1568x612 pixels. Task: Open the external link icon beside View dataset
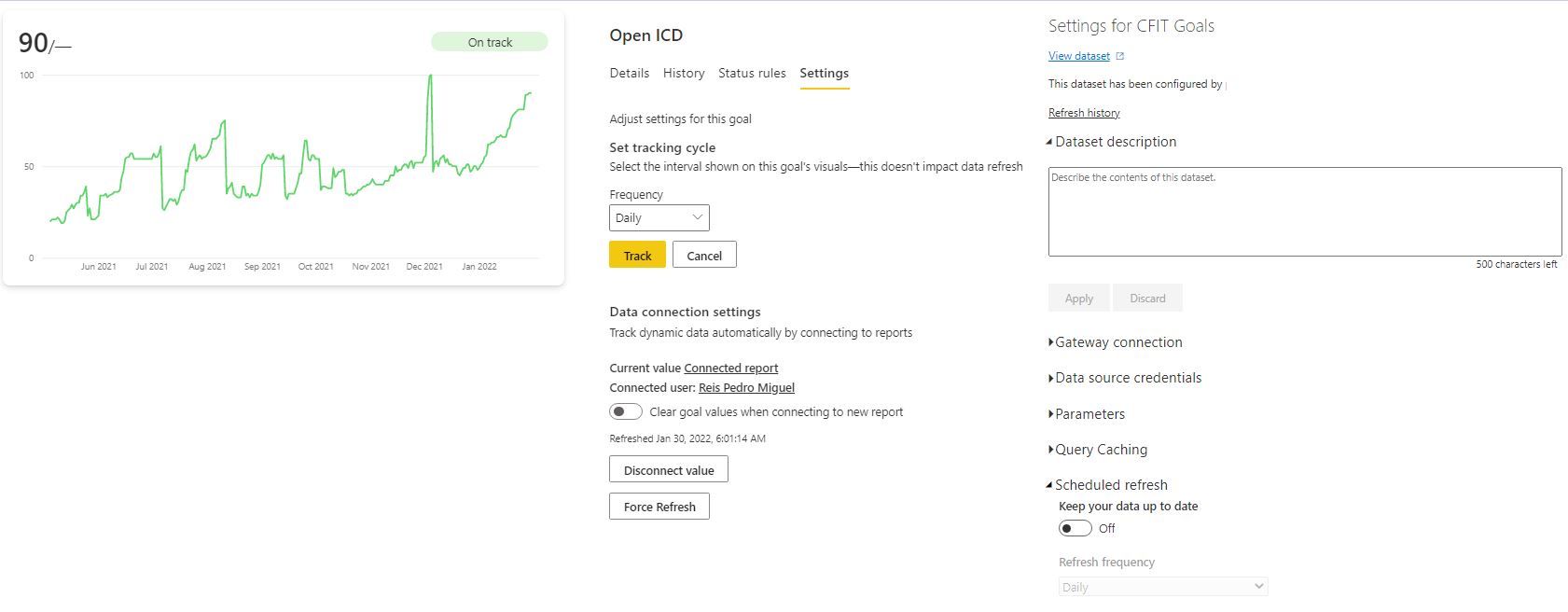click(1120, 56)
